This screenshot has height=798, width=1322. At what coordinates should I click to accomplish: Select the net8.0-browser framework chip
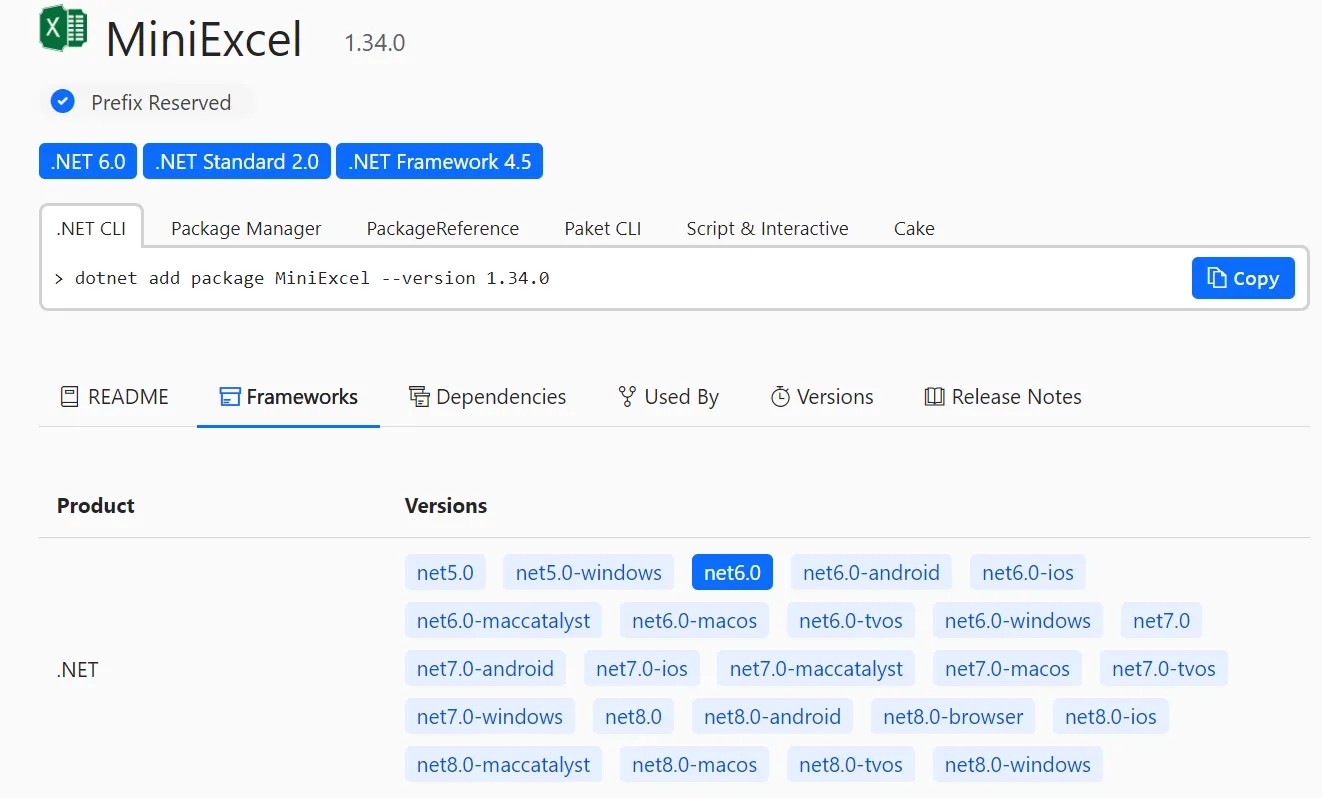pyautogui.click(x=953, y=716)
